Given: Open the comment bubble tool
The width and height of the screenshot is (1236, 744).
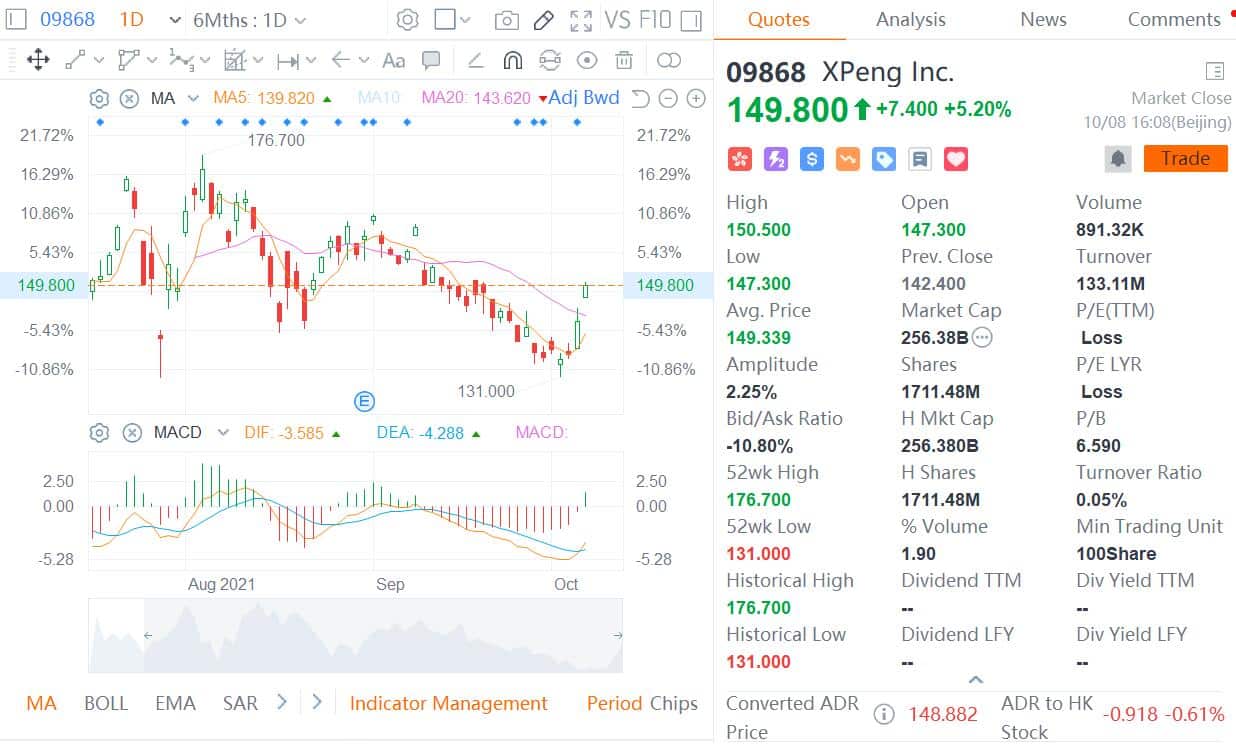Looking at the screenshot, I should pos(431,60).
